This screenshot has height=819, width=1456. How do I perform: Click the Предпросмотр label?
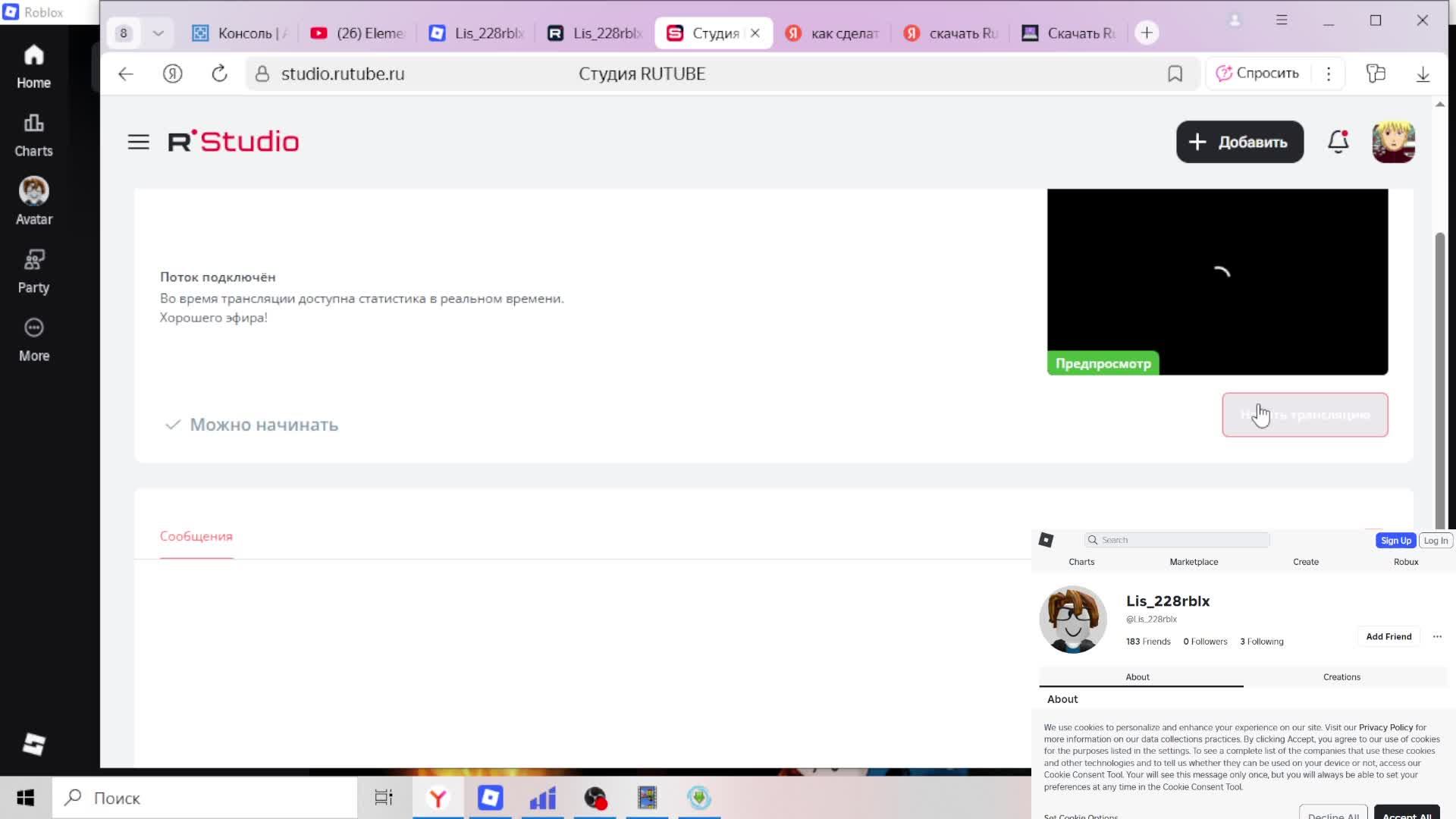(x=1103, y=363)
